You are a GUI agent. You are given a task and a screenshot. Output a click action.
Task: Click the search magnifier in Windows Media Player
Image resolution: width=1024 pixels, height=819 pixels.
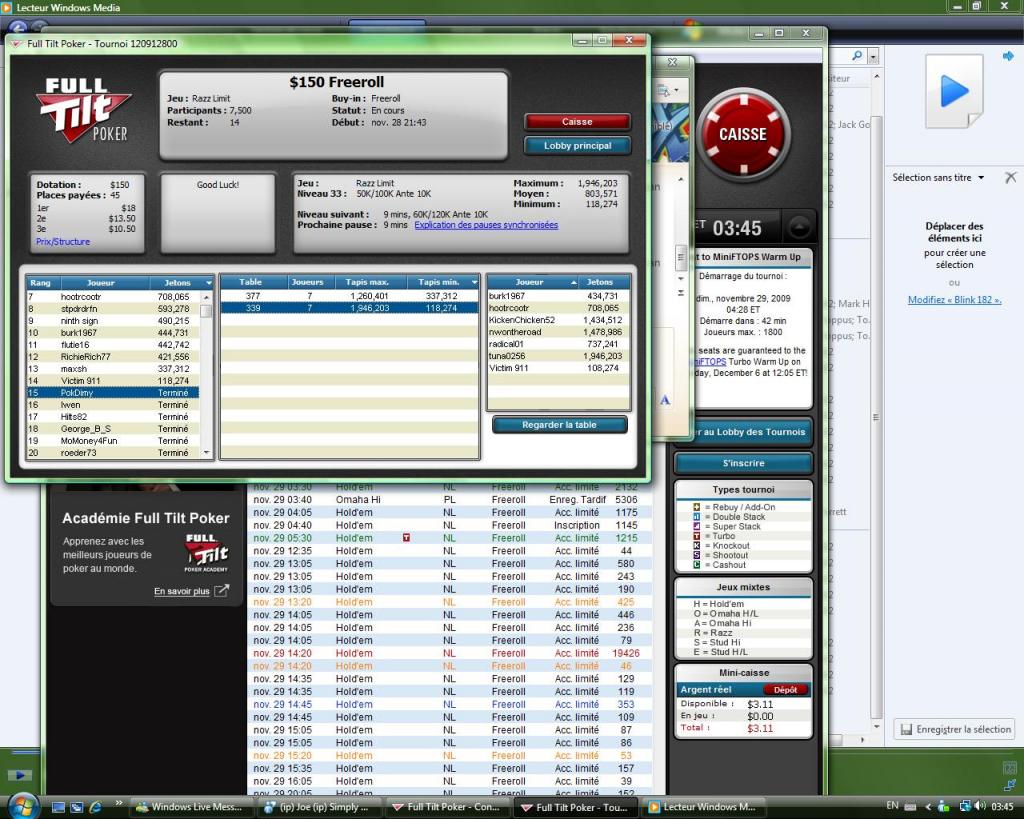point(857,57)
